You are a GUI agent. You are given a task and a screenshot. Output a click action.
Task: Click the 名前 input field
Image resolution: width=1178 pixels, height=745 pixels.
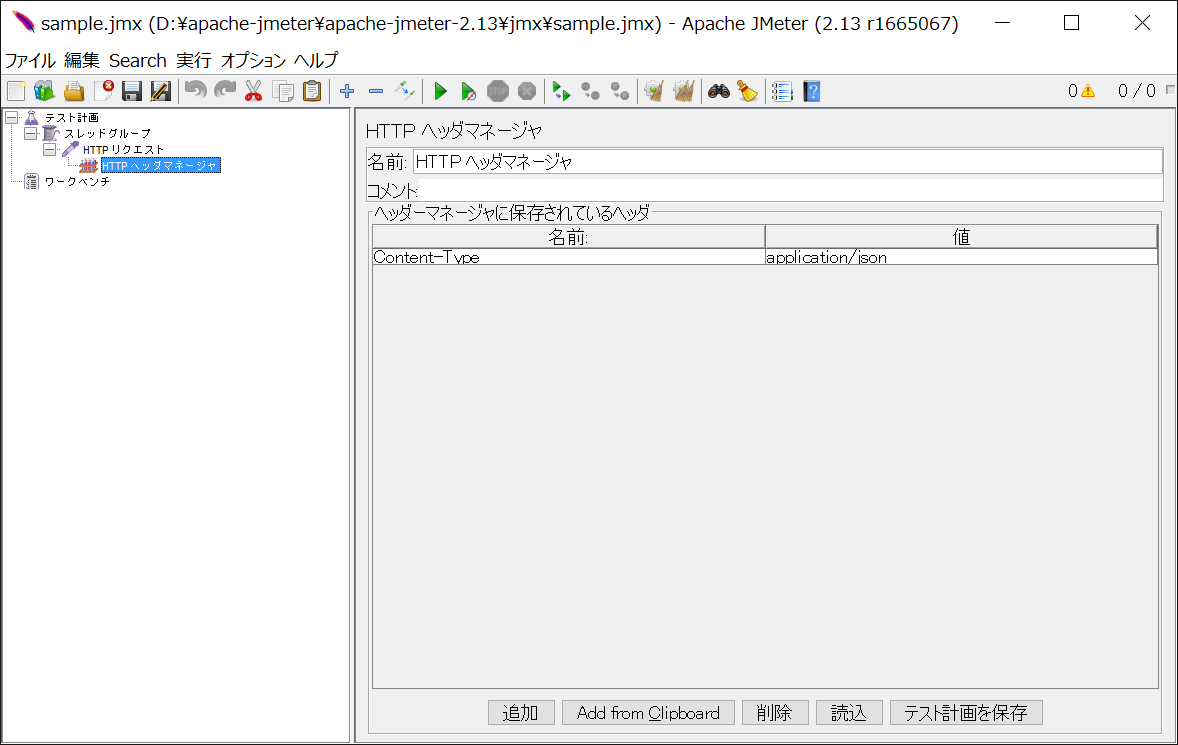786,162
